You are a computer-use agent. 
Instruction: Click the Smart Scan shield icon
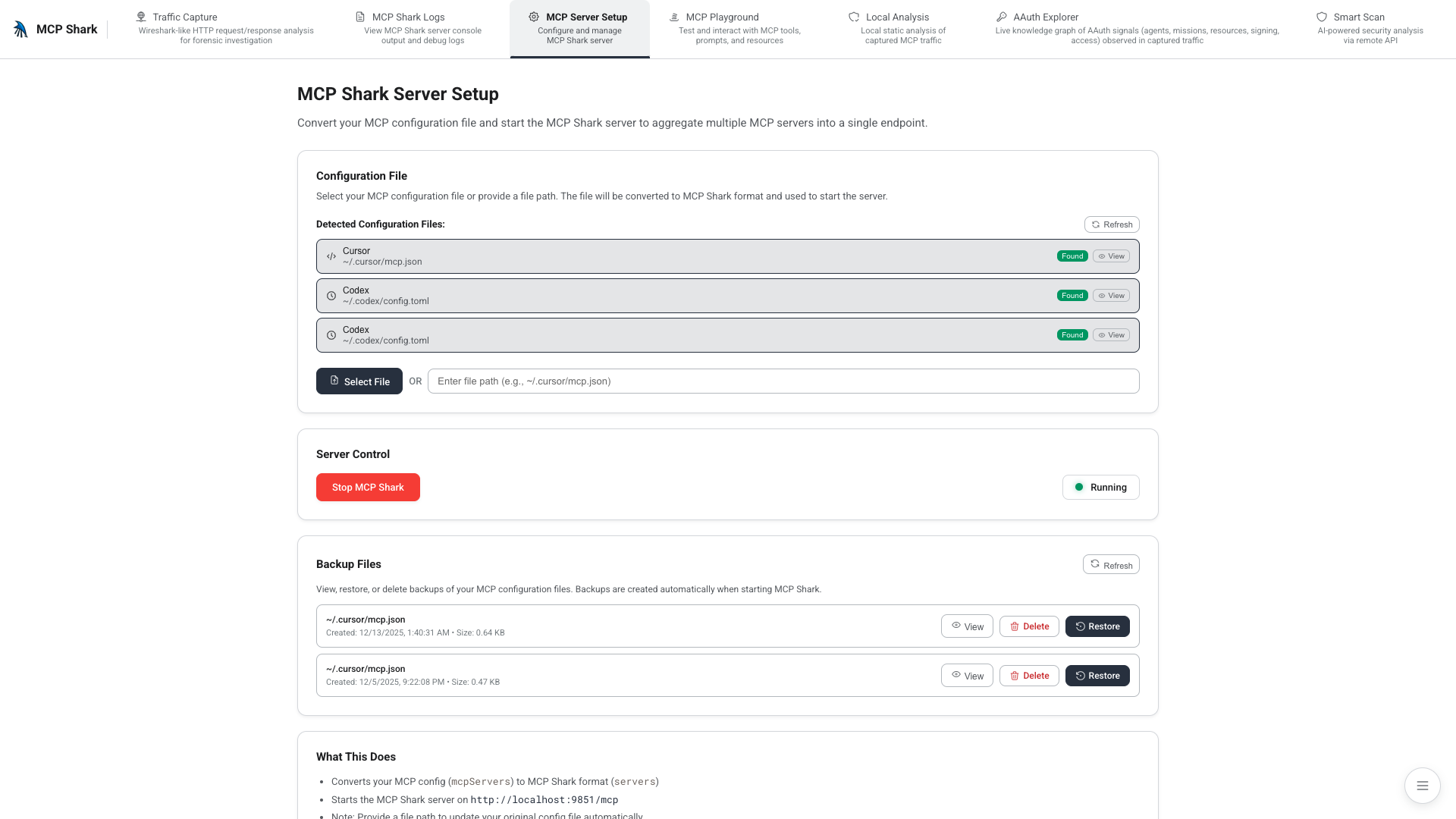point(1322,17)
